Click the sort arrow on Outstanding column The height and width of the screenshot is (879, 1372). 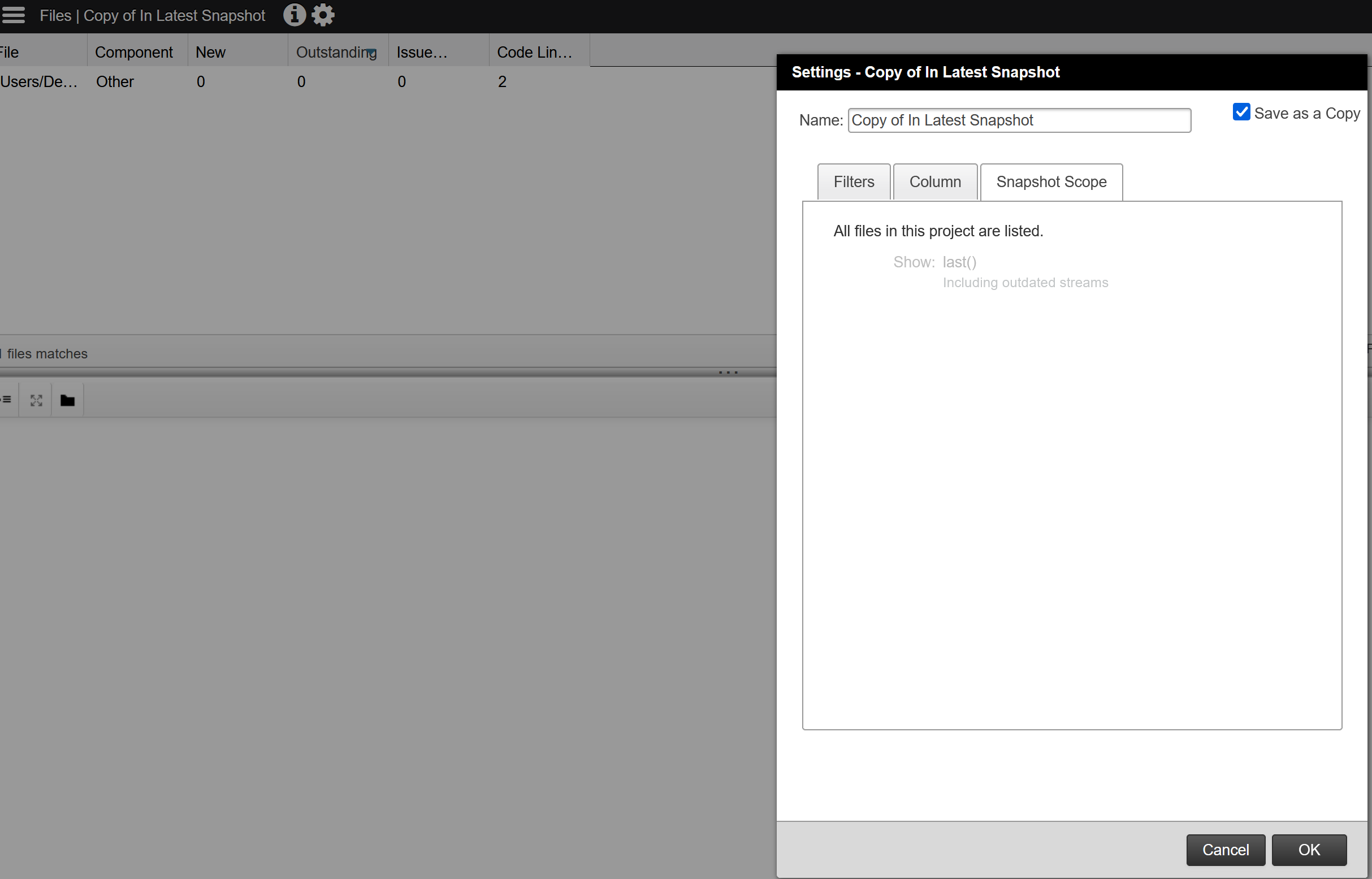[371, 53]
